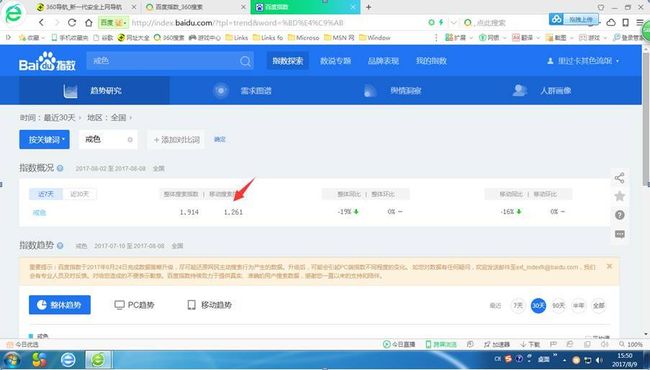Open the help question icon on right sidebar
Screen dimensions: 650x370
coord(619,215)
